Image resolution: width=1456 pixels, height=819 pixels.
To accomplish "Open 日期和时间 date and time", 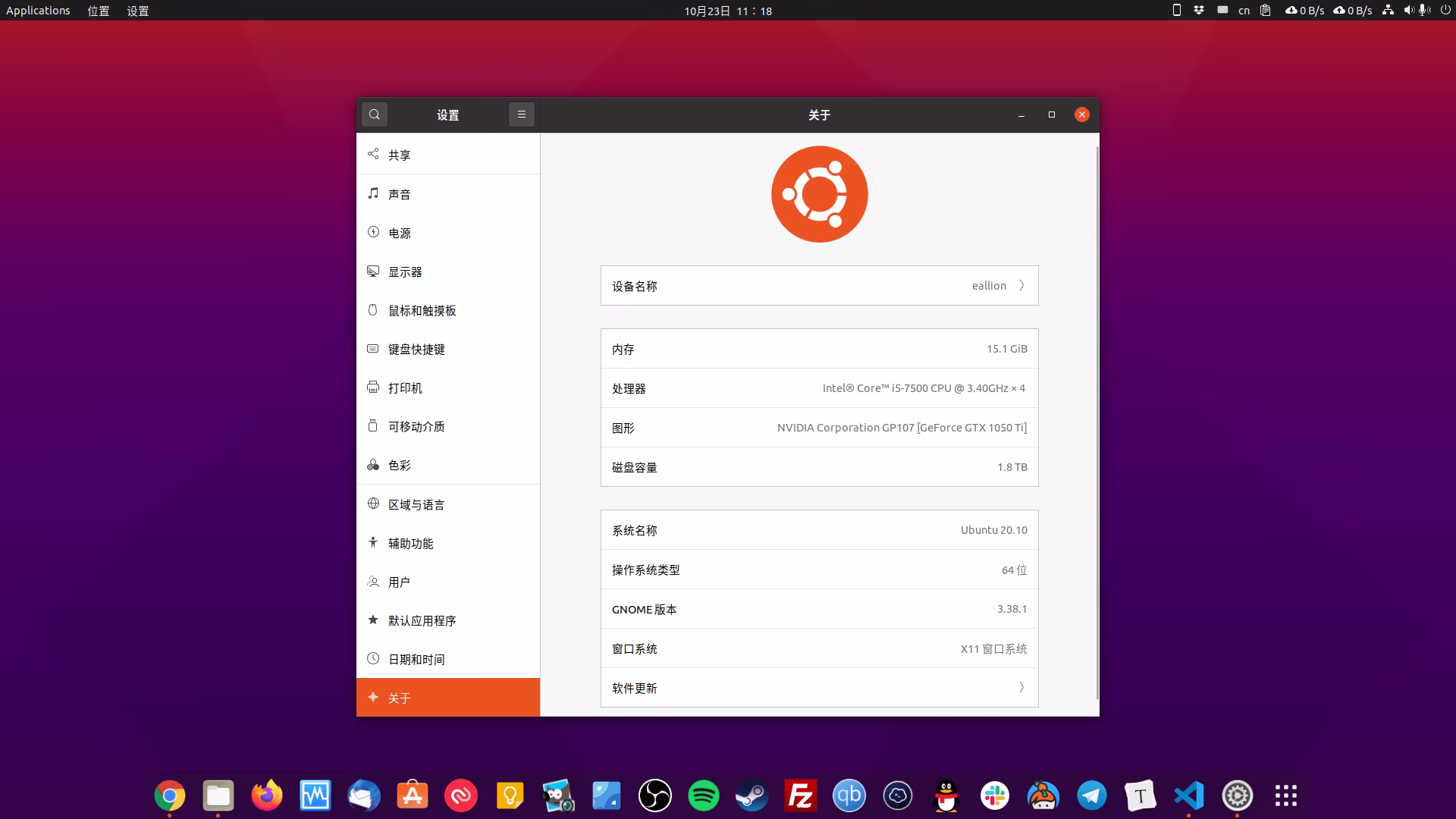I will [448, 659].
